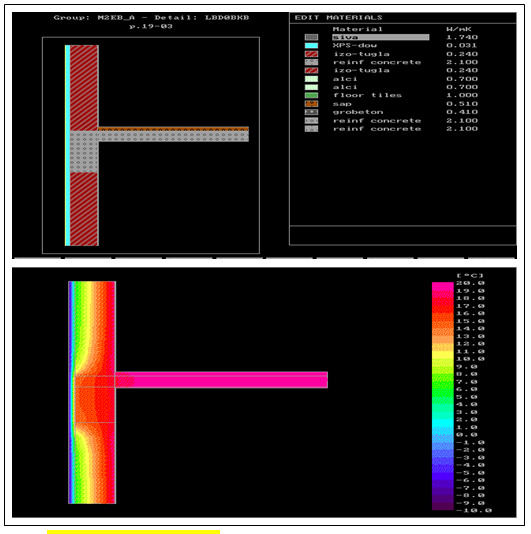Viewport: 531px width, 534px height.
Task: Click the Group M2EB_A detail title text
Action: coord(151,18)
